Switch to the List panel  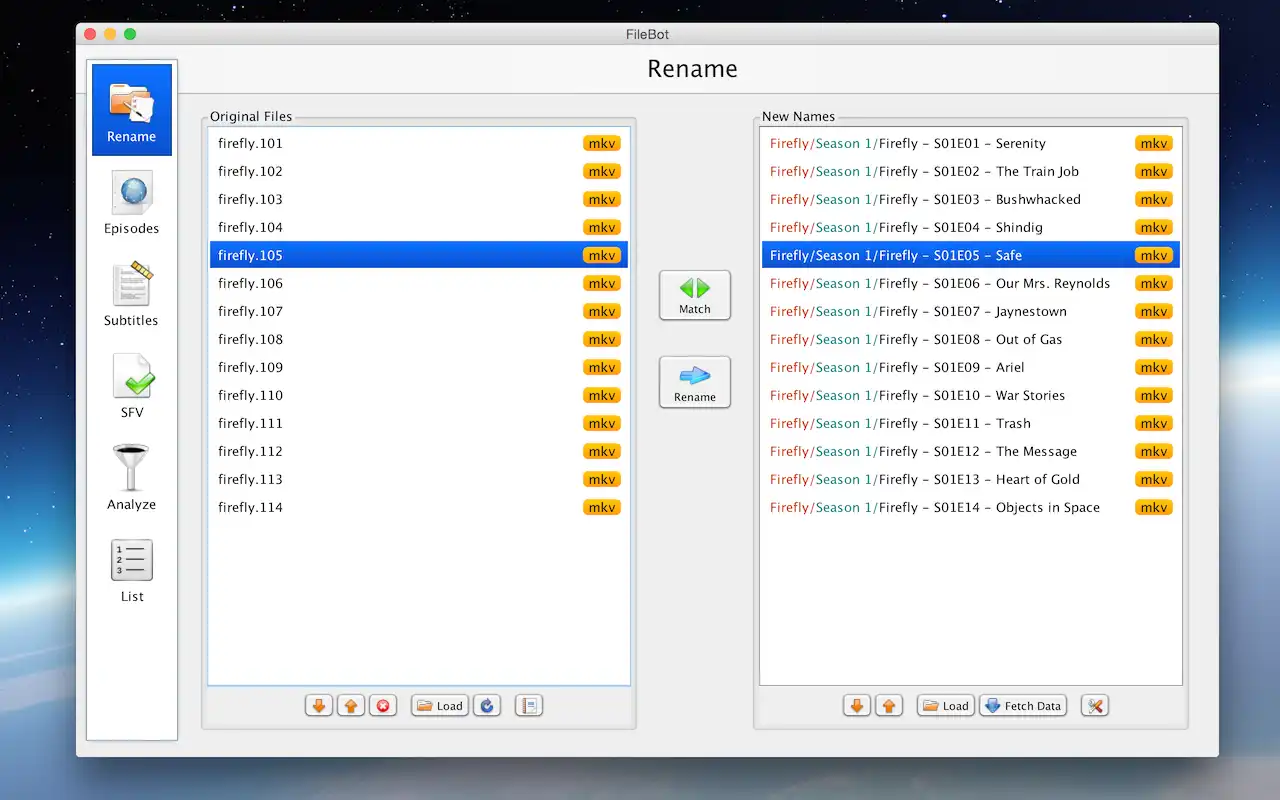tap(132, 571)
